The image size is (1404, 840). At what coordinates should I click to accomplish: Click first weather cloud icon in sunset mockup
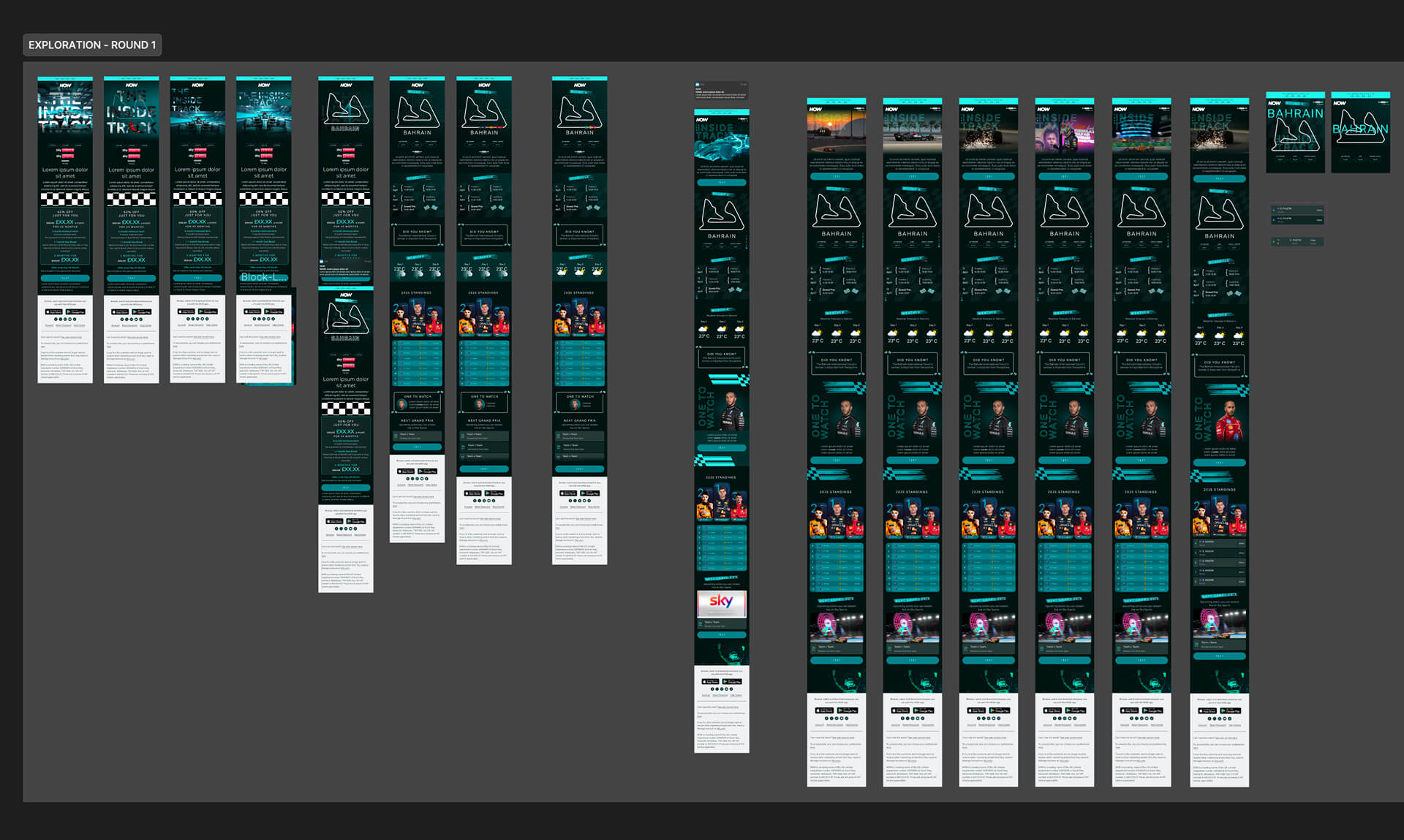(x=818, y=333)
